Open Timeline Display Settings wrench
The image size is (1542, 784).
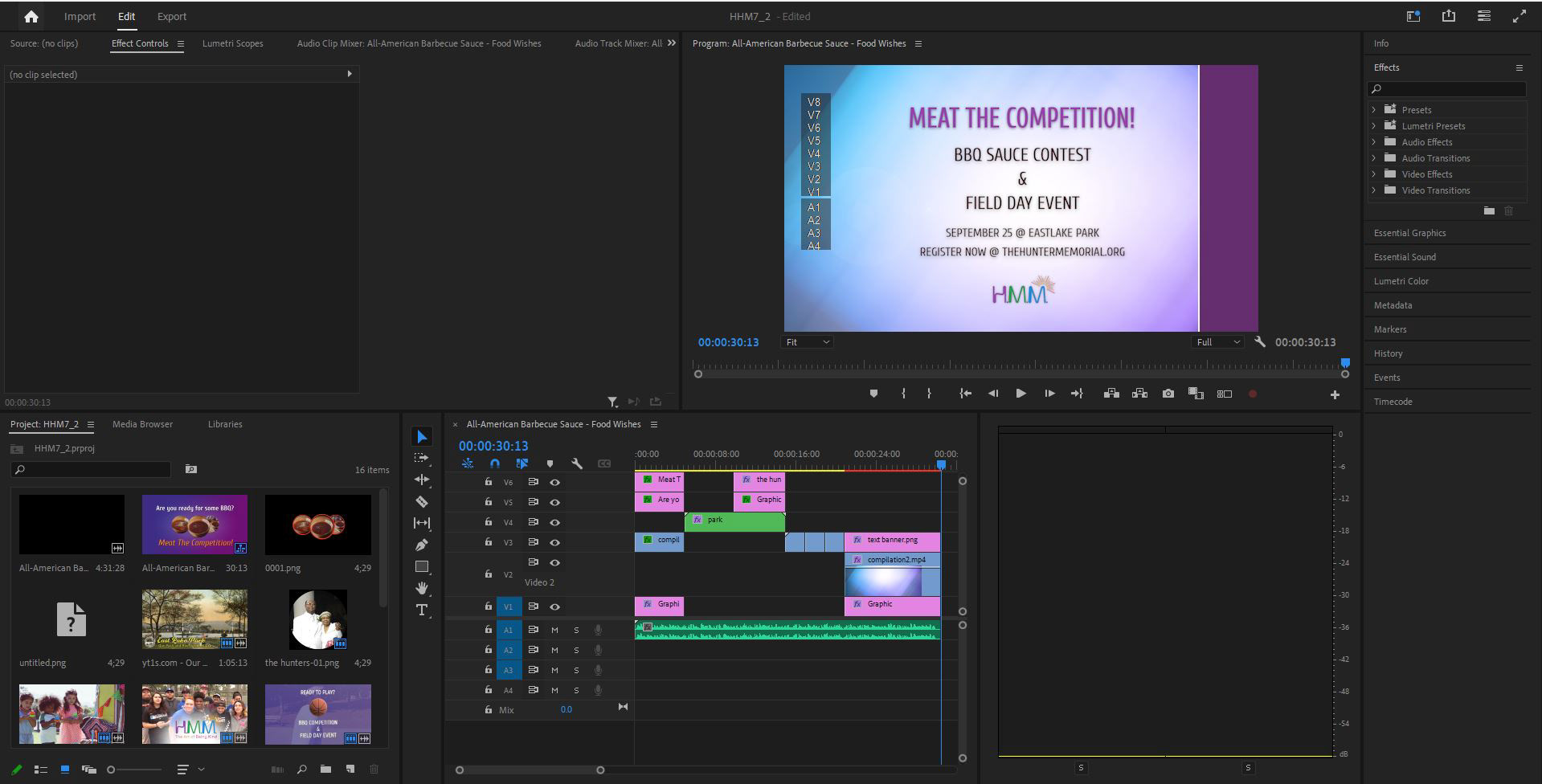click(577, 463)
